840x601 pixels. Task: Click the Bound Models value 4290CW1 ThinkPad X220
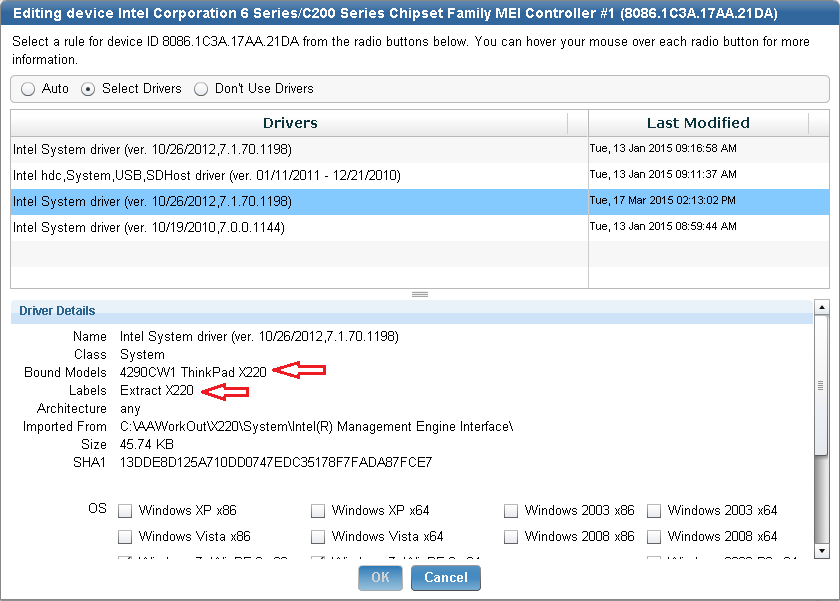click(x=193, y=372)
